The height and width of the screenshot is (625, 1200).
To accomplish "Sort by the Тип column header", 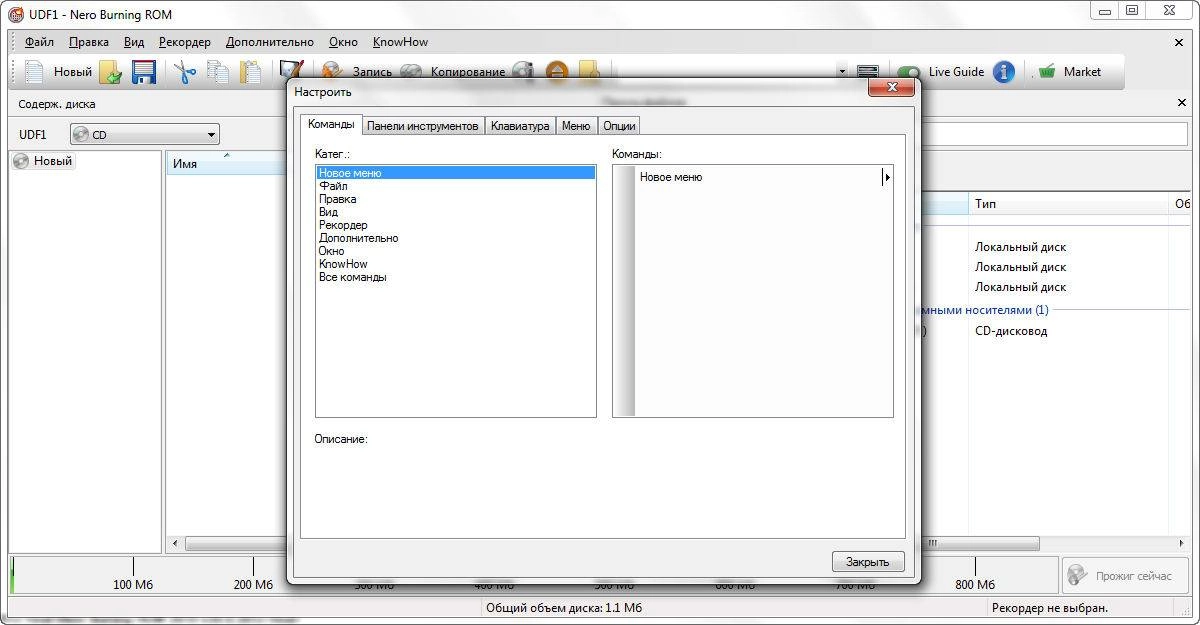I will point(1068,204).
